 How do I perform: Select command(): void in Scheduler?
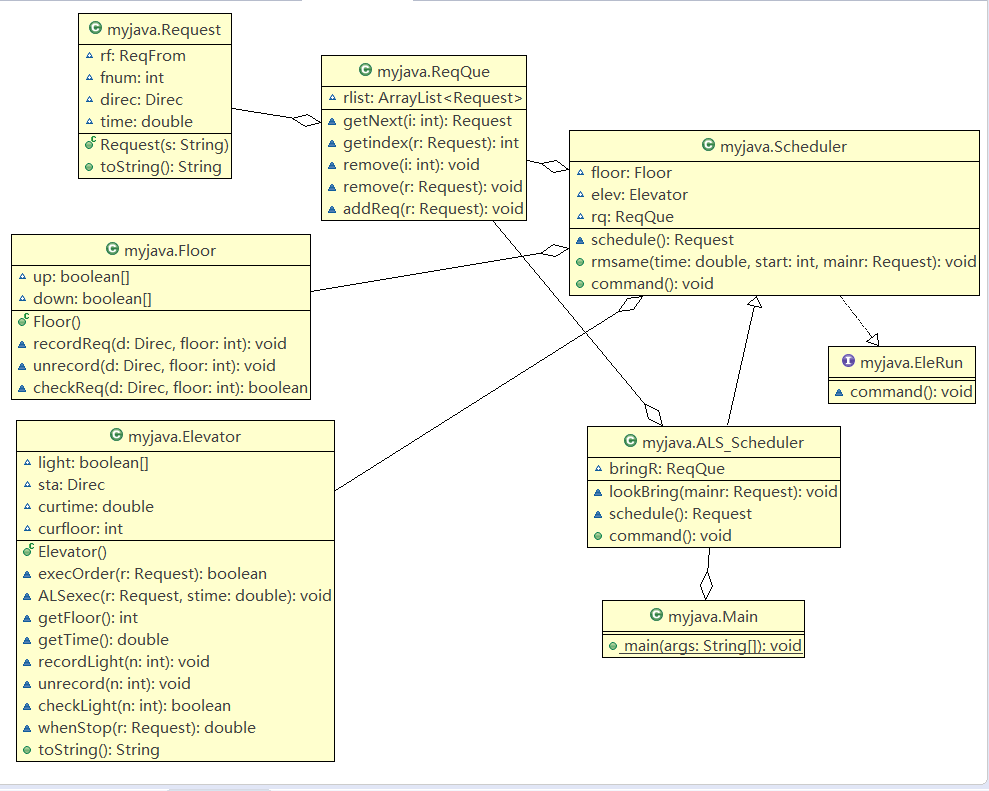[x=652, y=284]
